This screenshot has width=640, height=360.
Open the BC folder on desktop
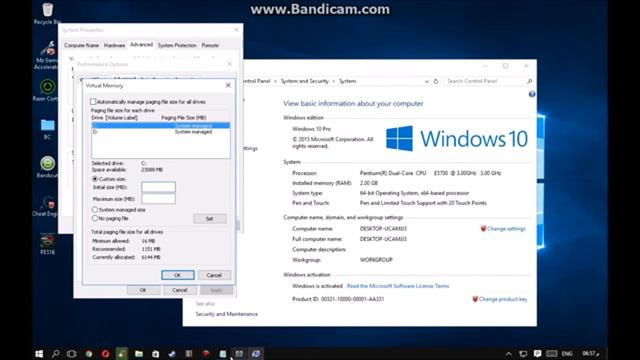[47, 129]
